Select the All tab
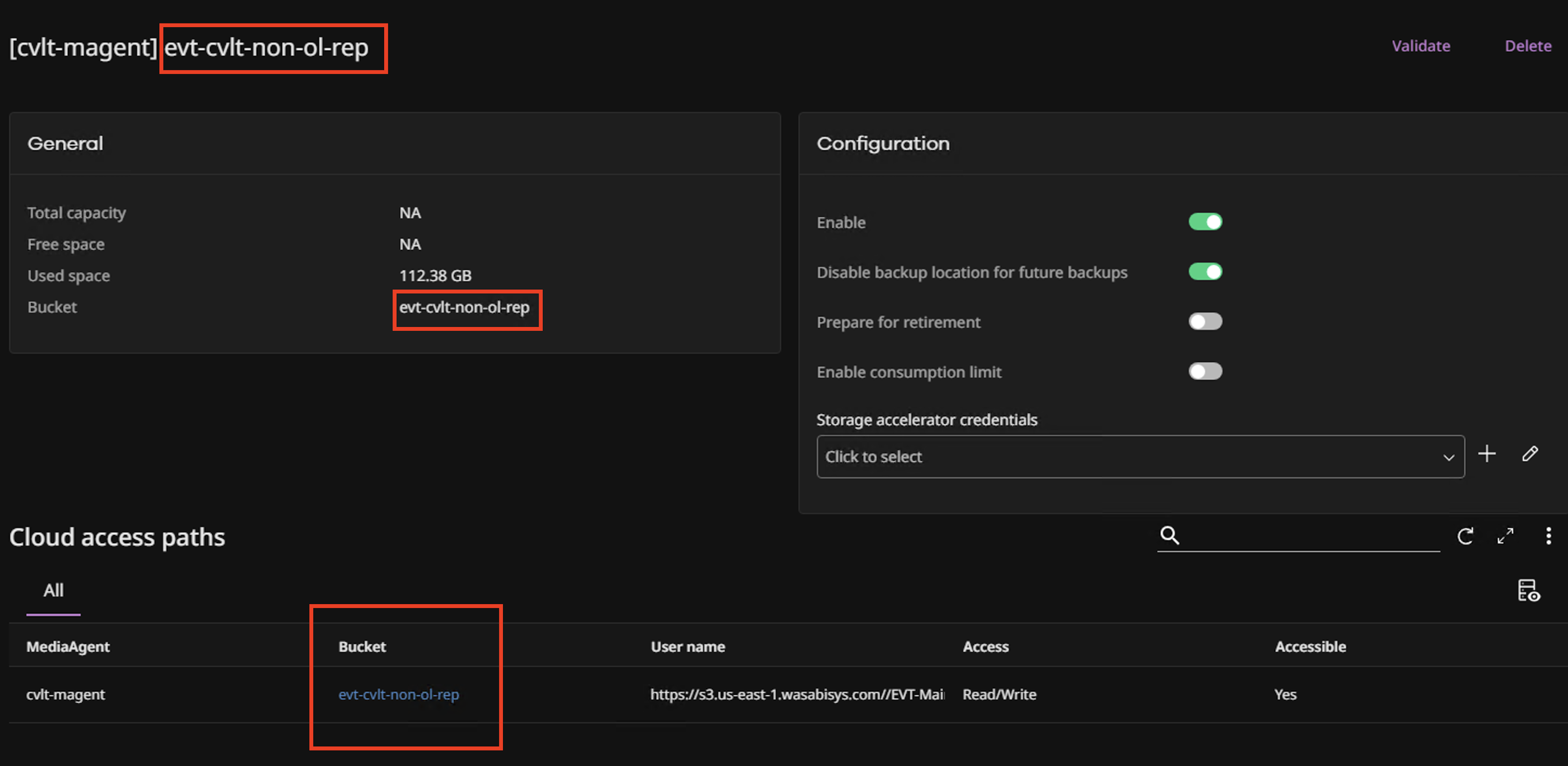This screenshot has height=766, width=1568. (x=53, y=590)
